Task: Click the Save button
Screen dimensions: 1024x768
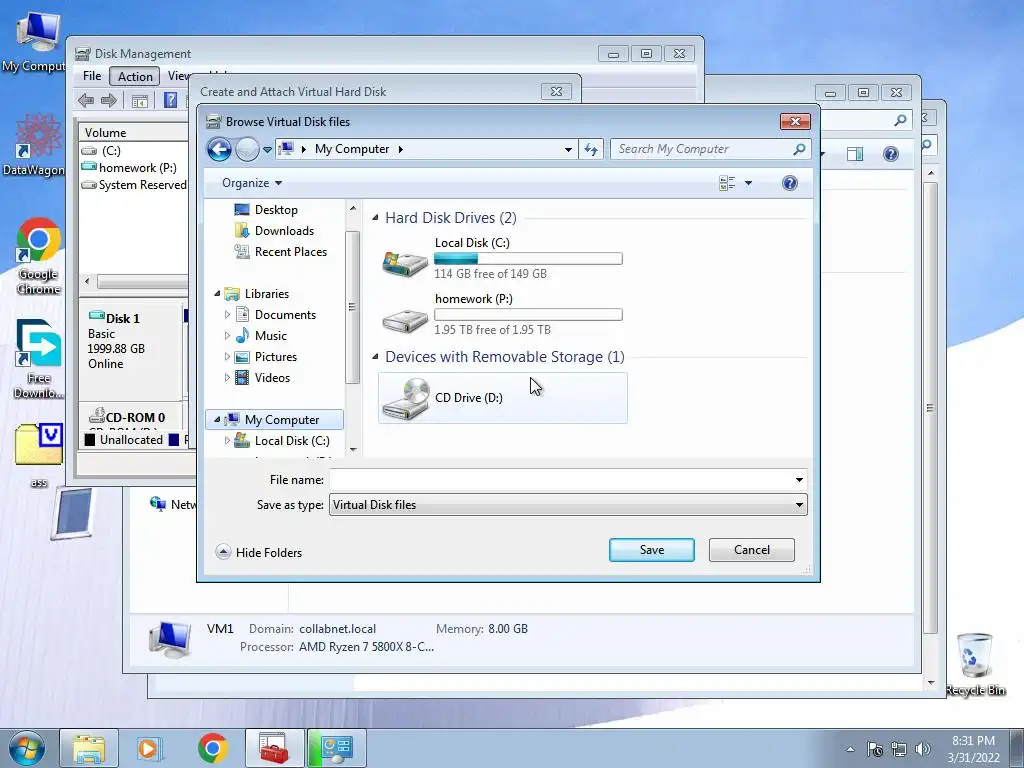Action: pyautogui.click(x=652, y=550)
